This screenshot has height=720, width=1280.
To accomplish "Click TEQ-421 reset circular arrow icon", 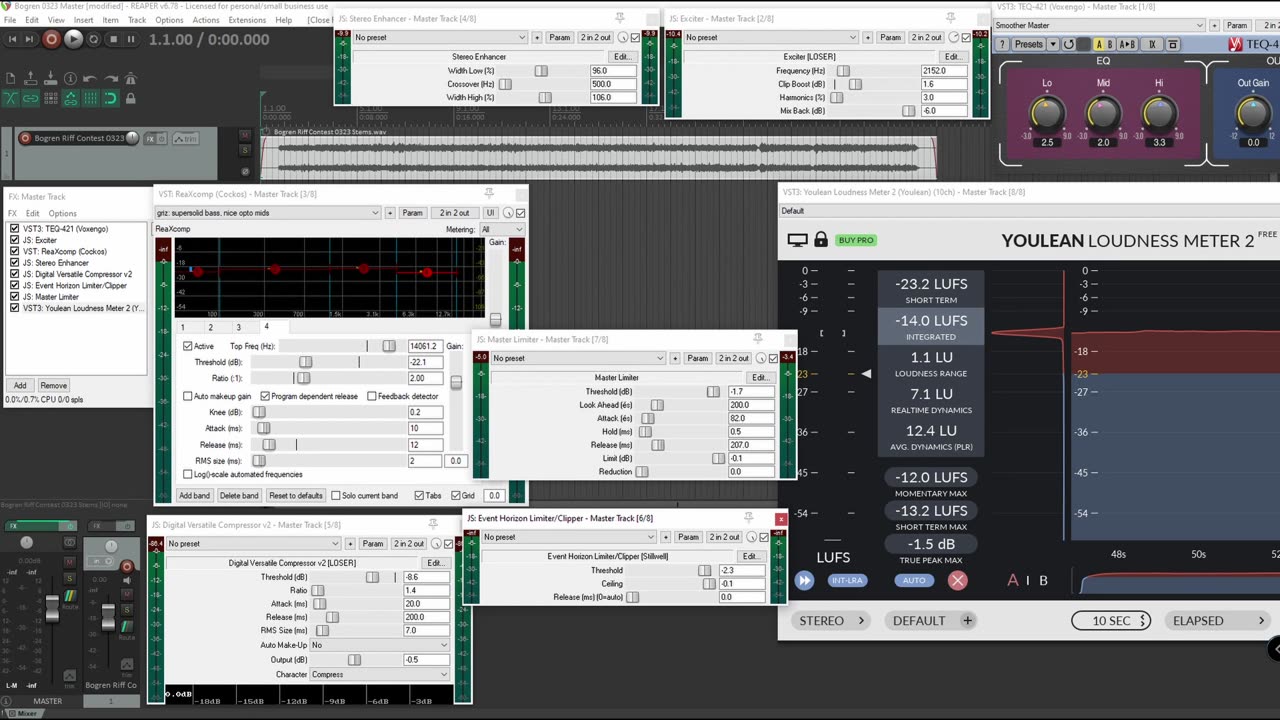I will [x=1069, y=44].
